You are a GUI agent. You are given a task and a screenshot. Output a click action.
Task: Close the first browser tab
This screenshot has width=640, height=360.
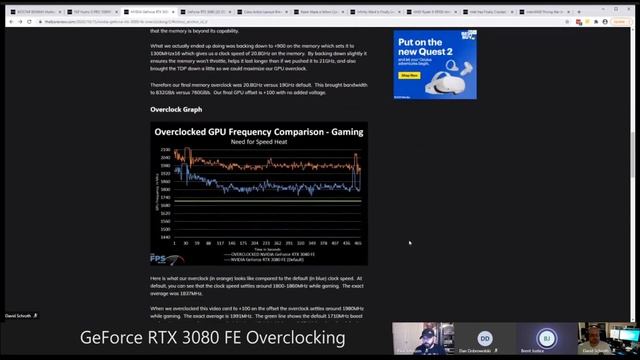tap(60, 12)
